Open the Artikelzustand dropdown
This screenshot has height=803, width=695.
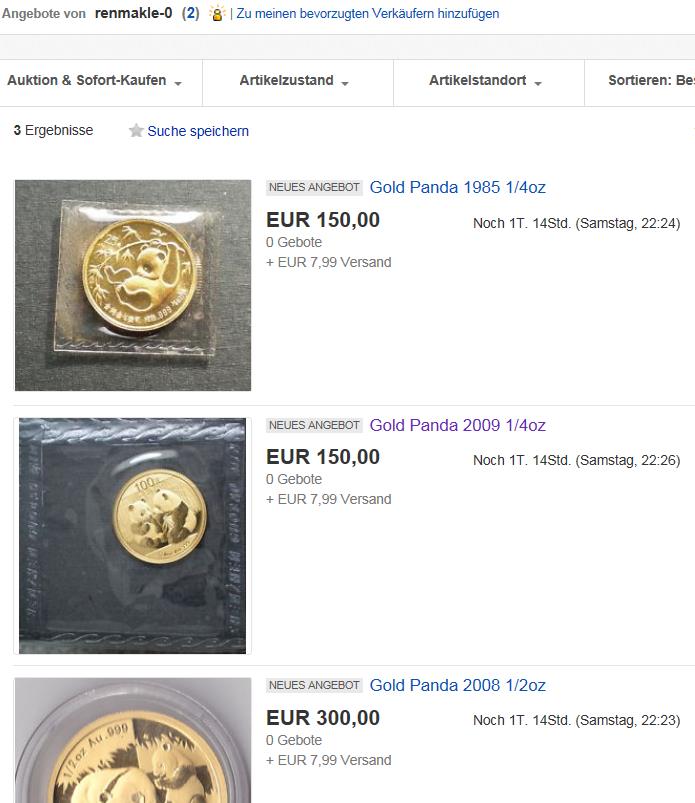point(294,81)
